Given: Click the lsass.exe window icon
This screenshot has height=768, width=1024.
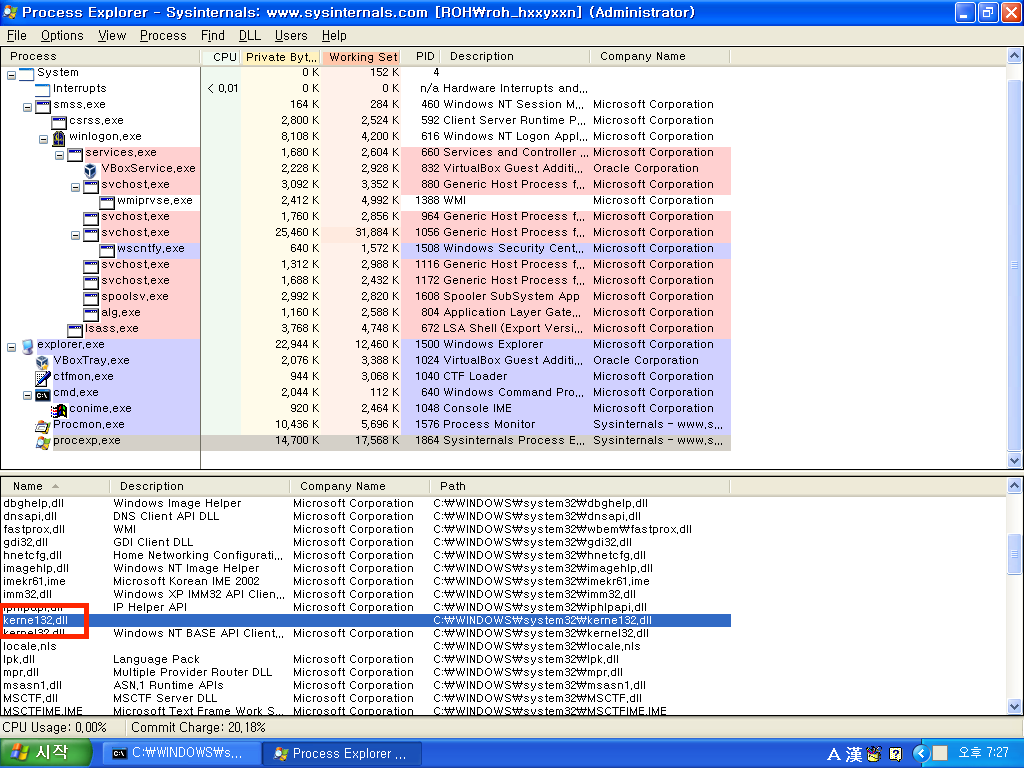Looking at the screenshot, I should [x=74, y=329].
